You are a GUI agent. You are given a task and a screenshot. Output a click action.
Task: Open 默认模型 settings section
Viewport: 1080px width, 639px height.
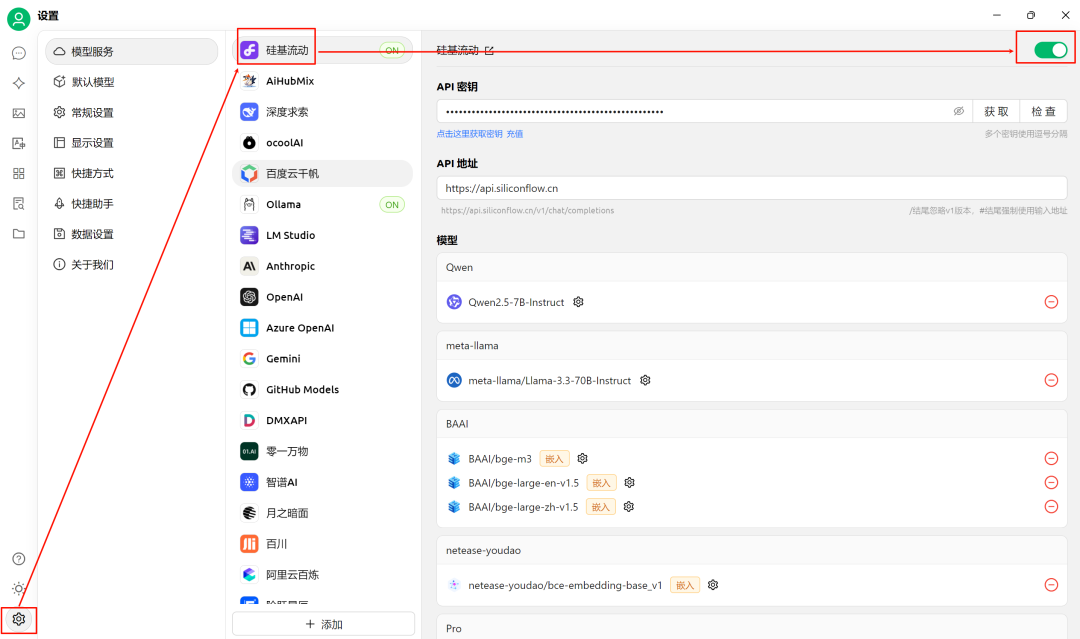132,82
